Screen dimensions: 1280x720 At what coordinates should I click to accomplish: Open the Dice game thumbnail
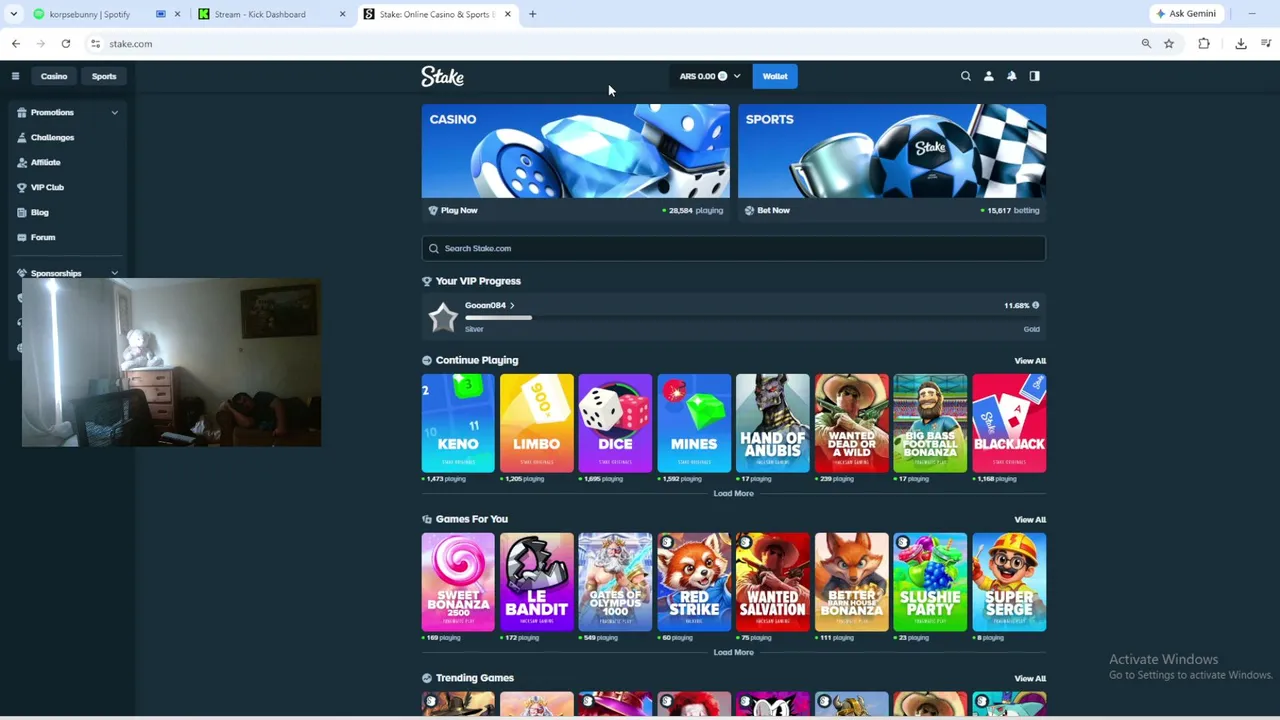coord(615,423)
